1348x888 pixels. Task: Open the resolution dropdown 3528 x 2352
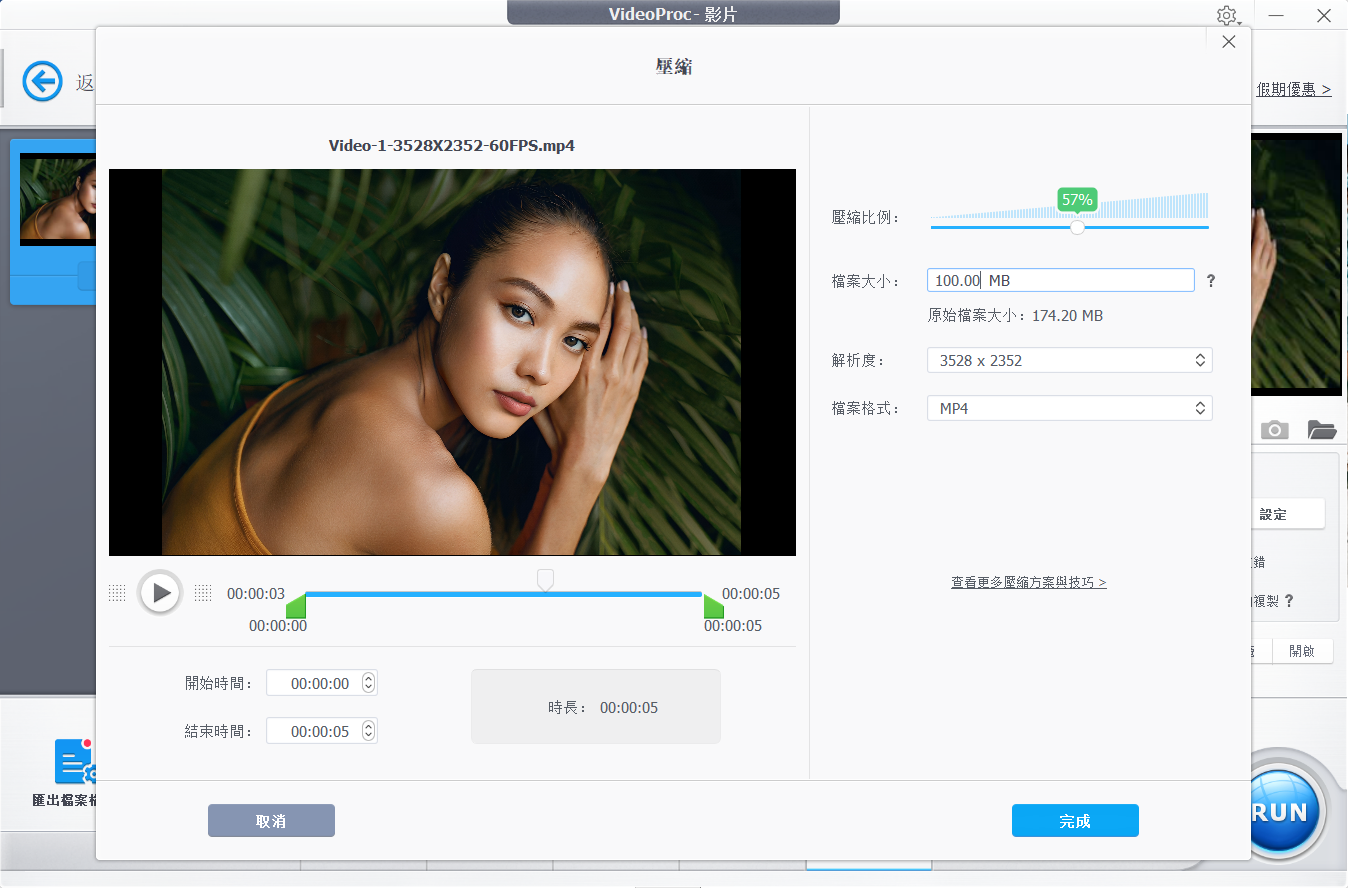(x=1069, y=360)
